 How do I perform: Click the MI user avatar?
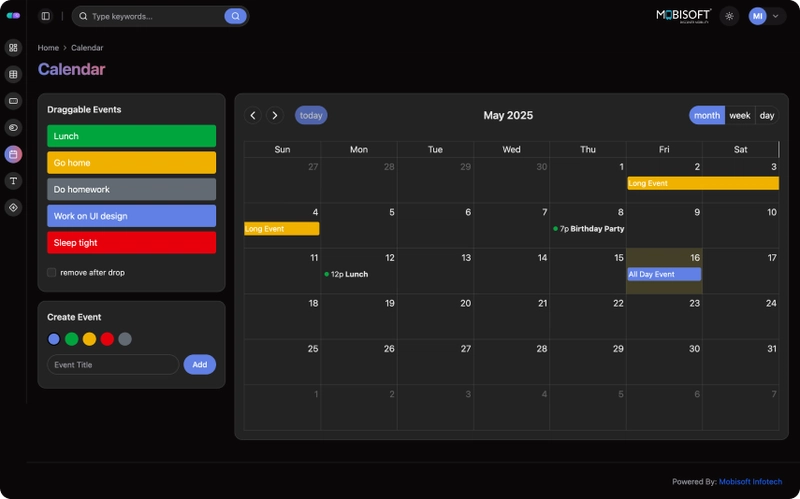click(x=757, y=16)
